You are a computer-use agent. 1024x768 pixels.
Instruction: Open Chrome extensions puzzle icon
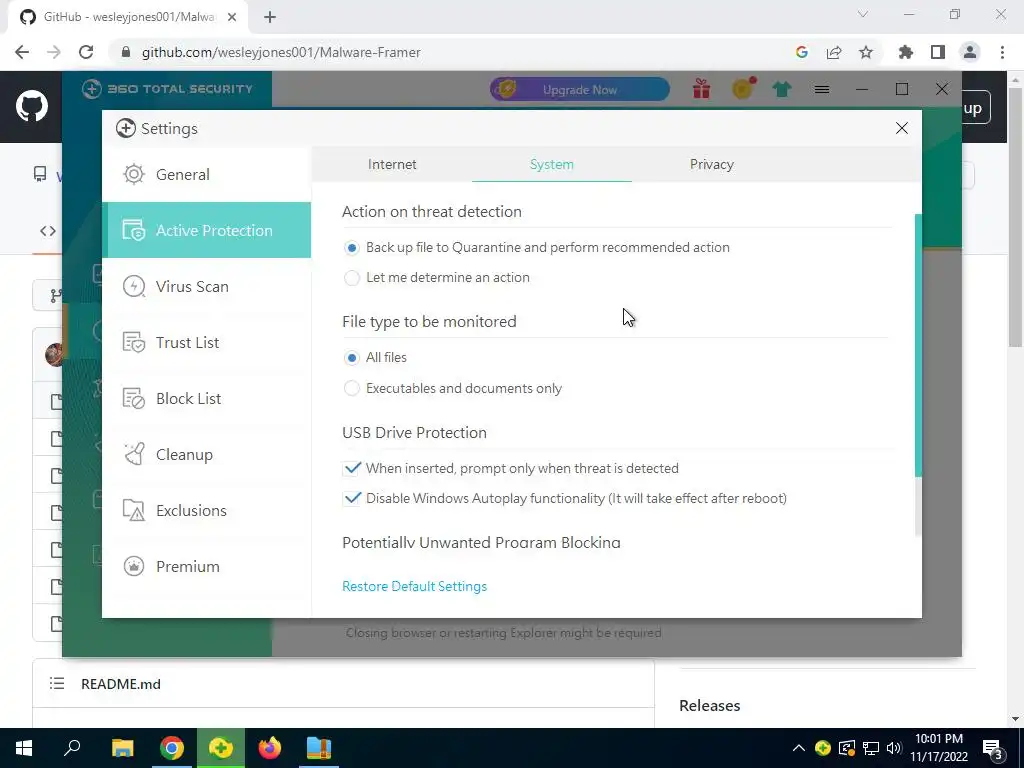click(906, 52)
